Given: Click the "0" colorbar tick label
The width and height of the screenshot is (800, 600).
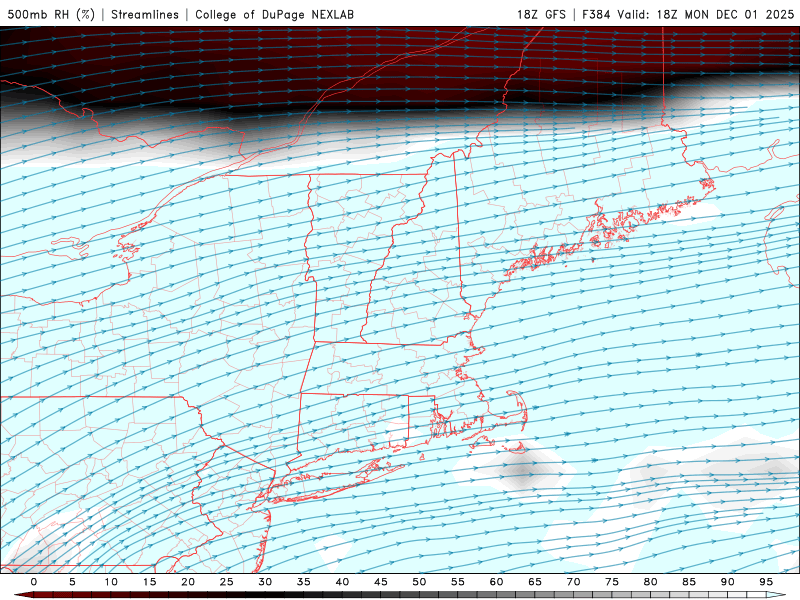Looking at the screenshot, I should pyautogui.click(x=34, y=582).
